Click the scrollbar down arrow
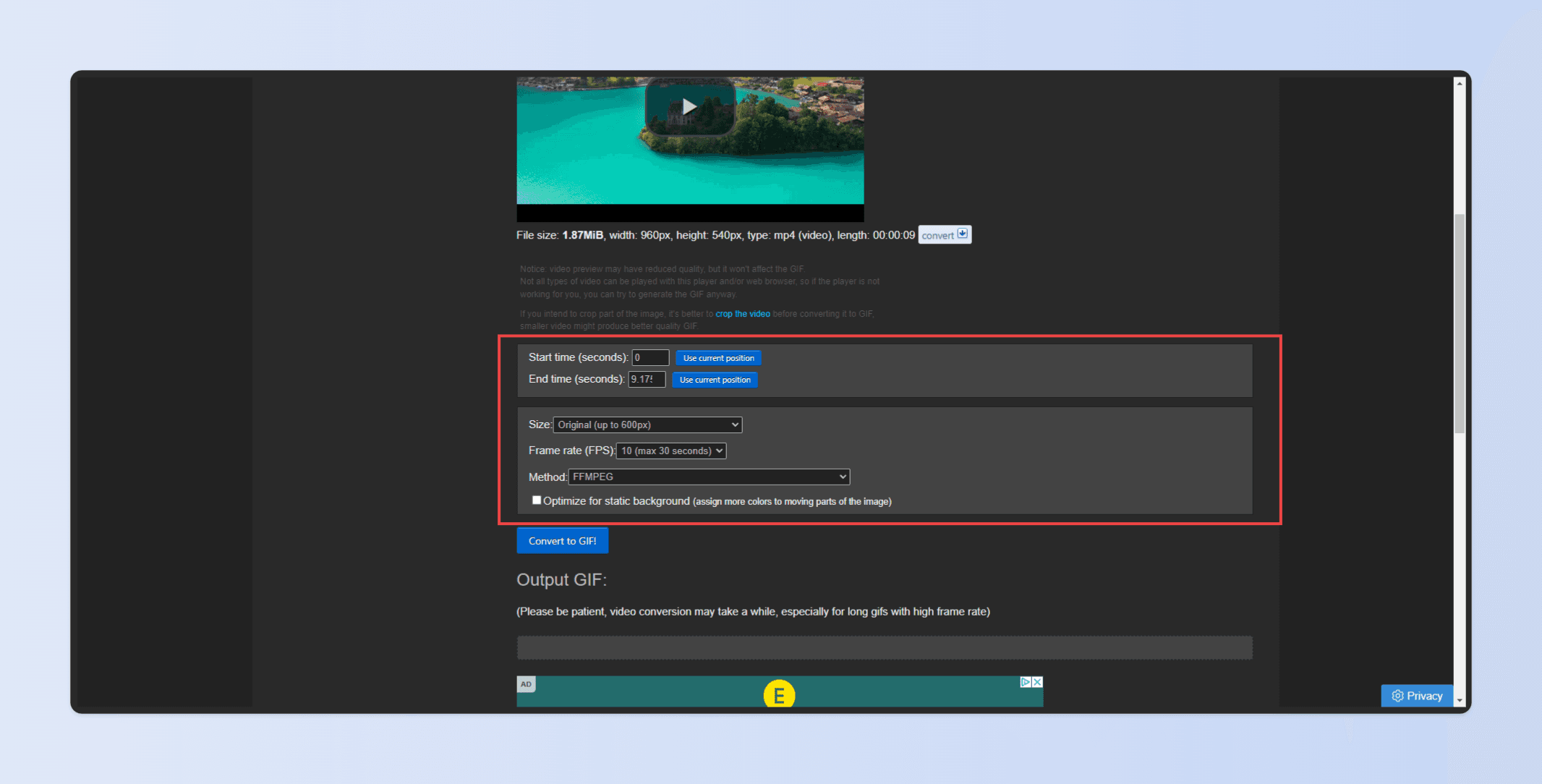1542x784 pixels. 1460,700
